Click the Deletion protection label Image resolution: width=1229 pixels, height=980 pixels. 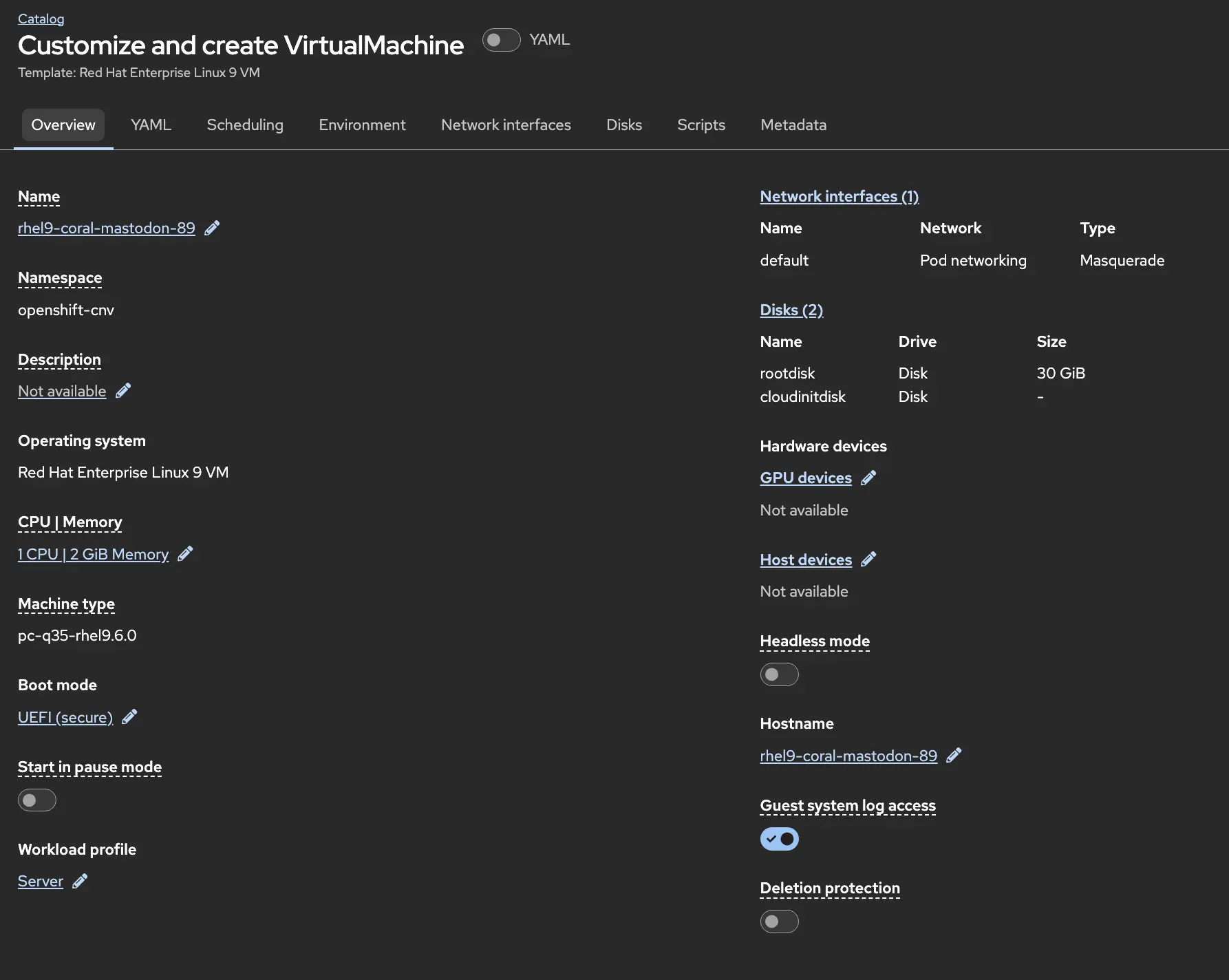click(830, 888)
